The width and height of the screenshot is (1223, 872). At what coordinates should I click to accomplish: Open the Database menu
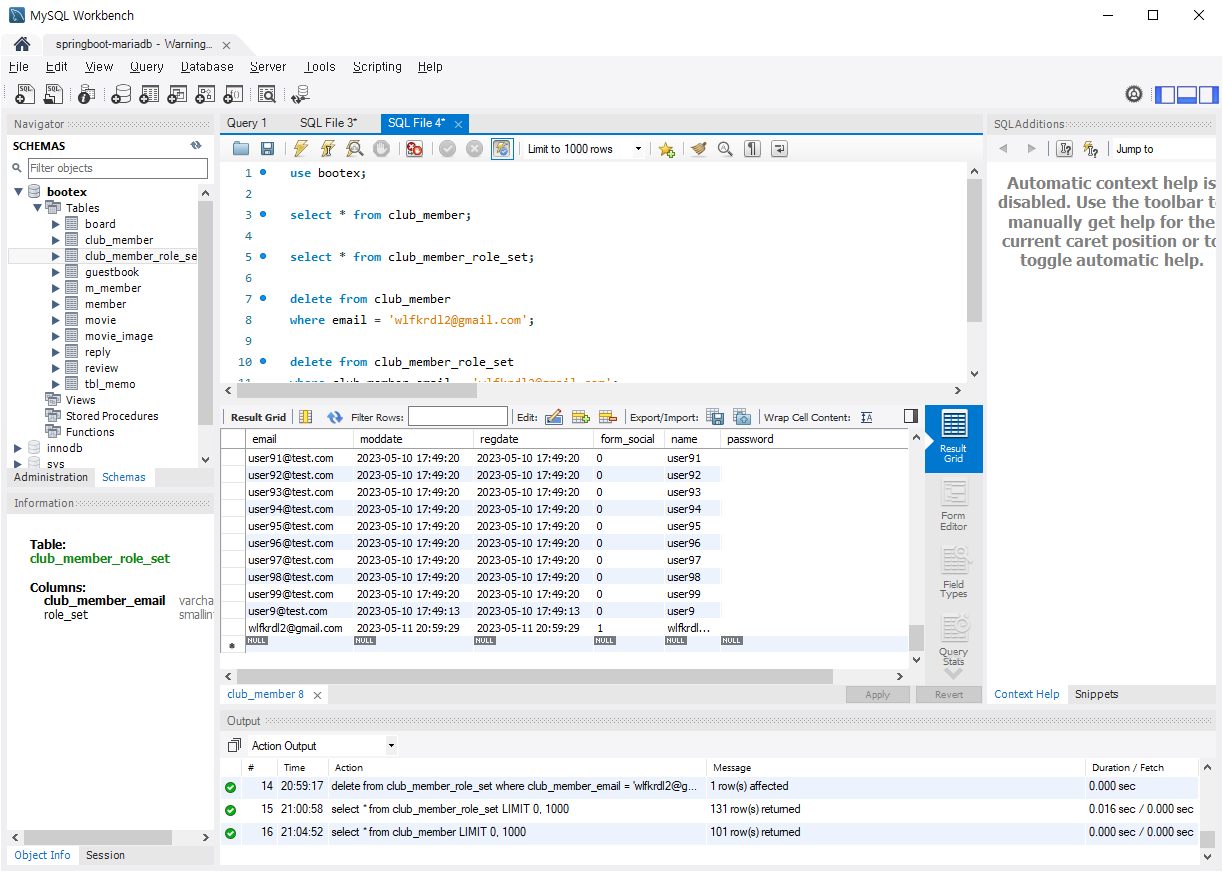tap(207, 67)
